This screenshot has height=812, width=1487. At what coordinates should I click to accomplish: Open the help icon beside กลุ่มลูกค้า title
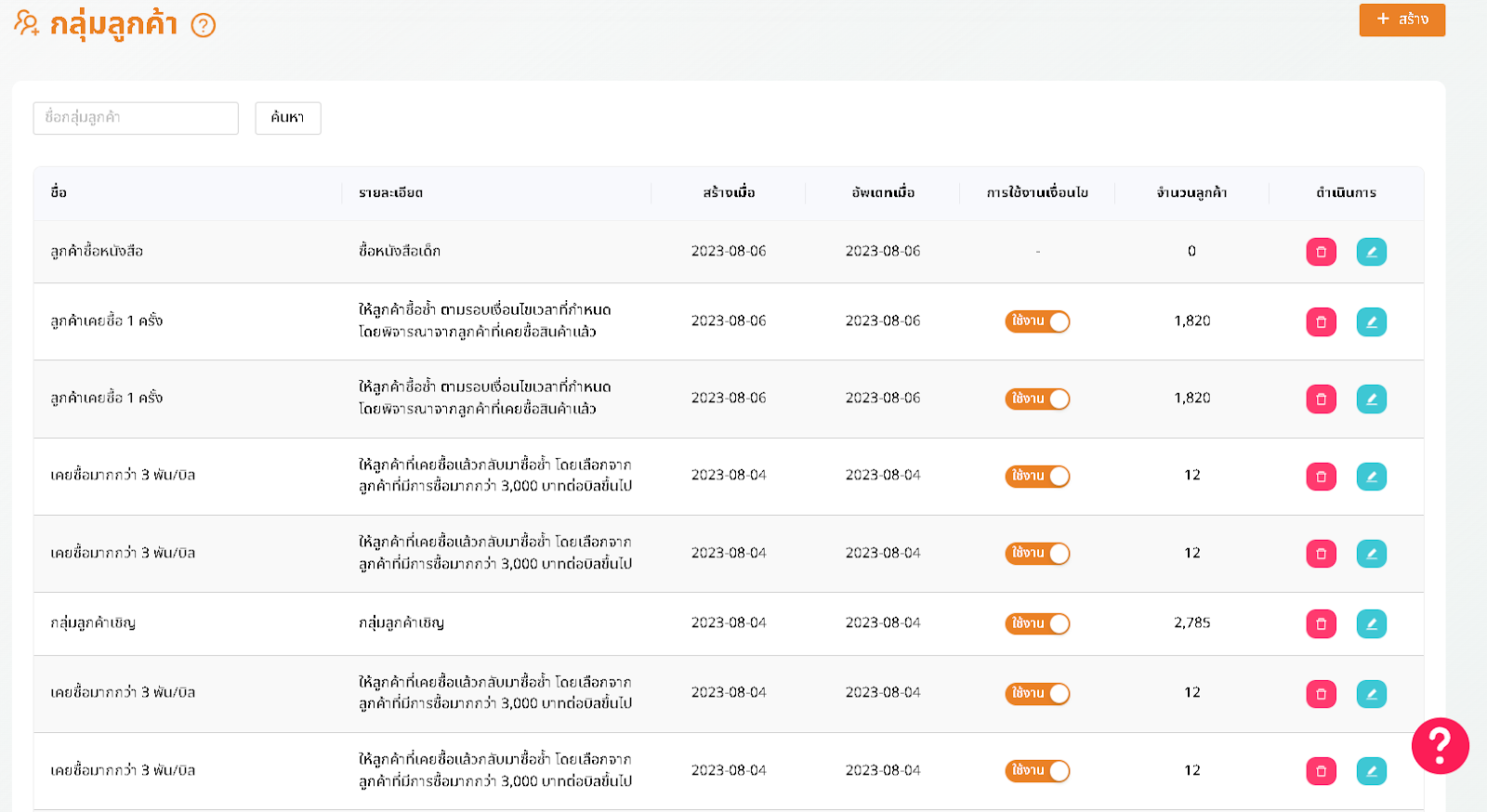pos(204,25)
